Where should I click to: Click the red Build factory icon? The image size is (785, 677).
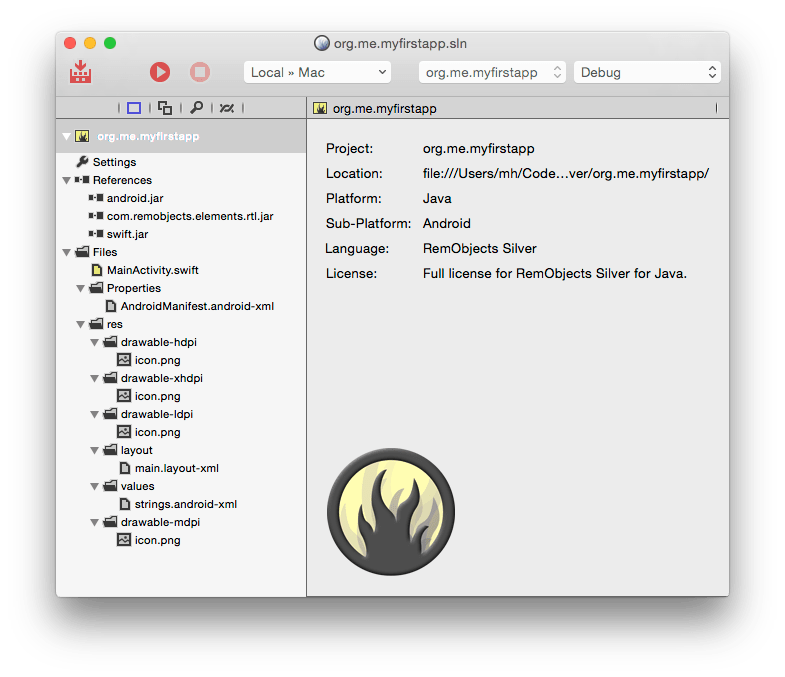coord(80,72)
